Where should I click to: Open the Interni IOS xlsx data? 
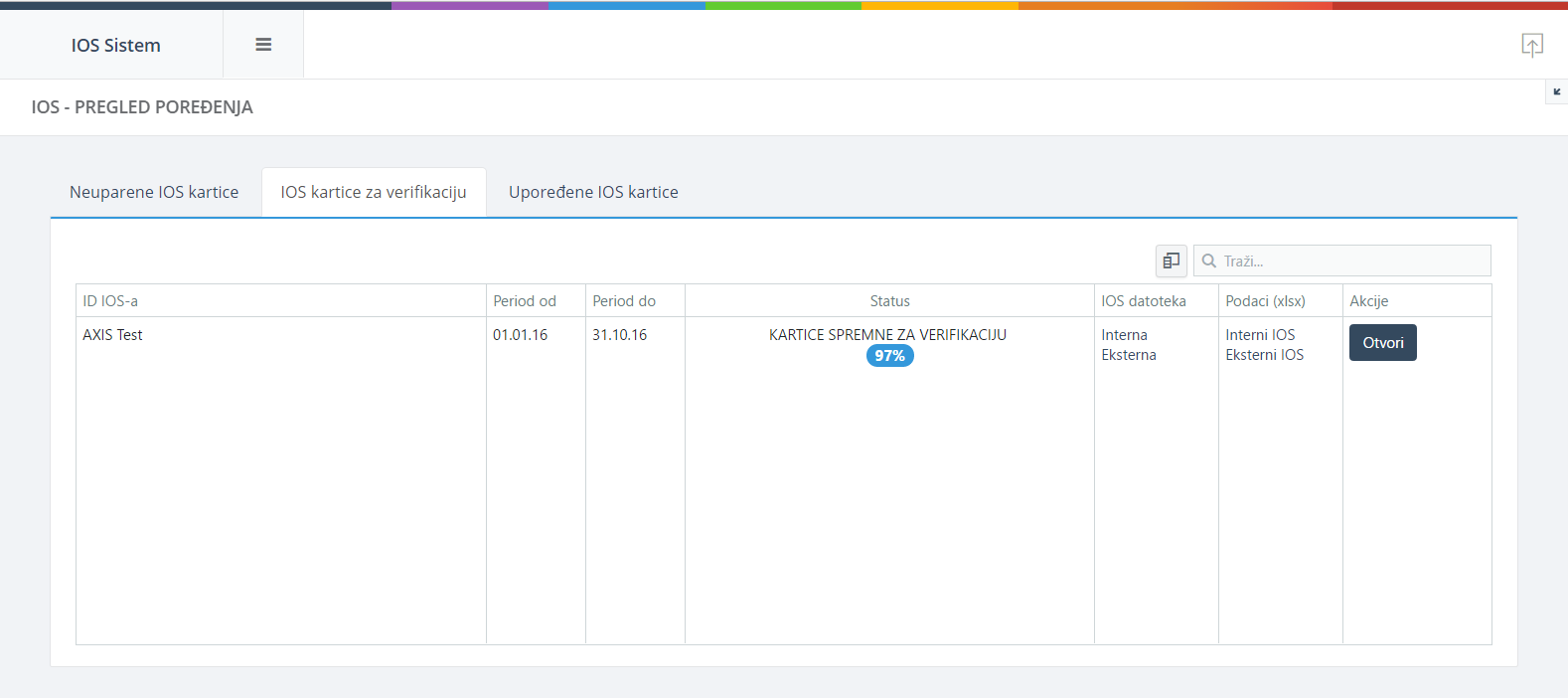(1260, 335)
